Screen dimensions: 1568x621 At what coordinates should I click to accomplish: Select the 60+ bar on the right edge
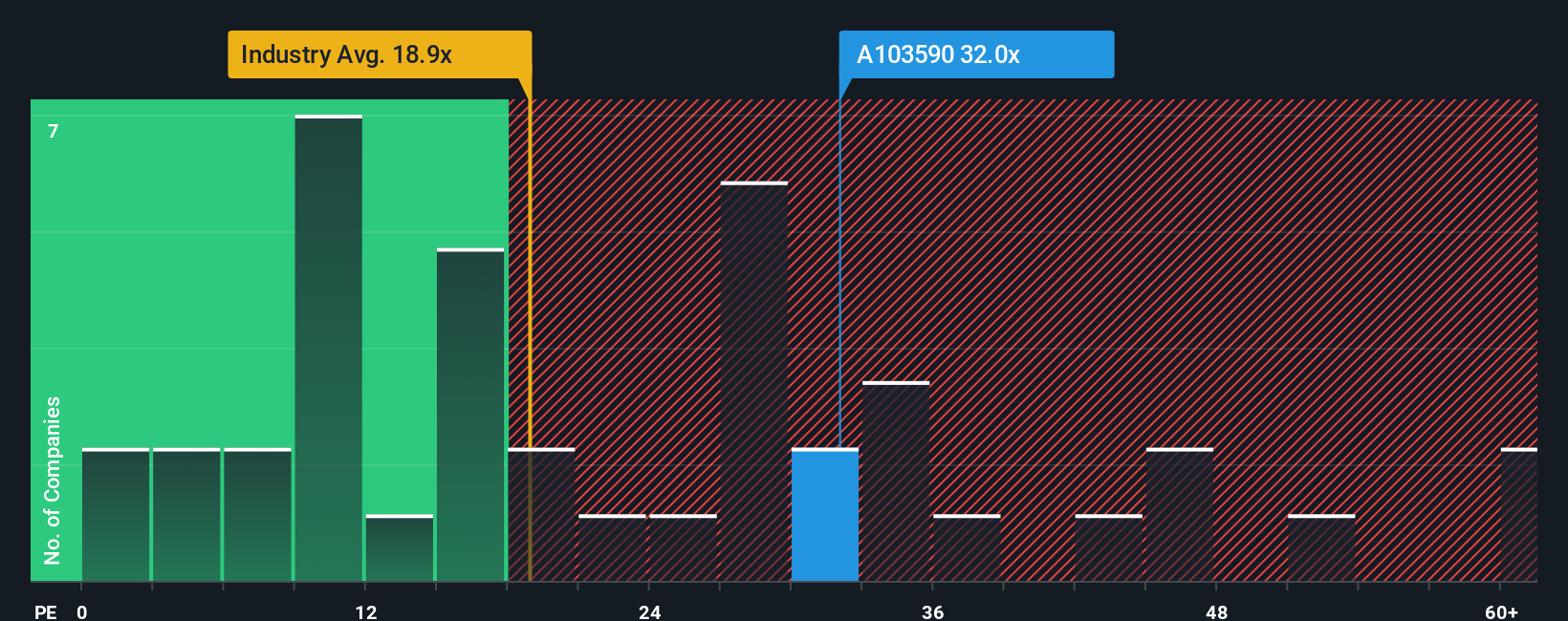(x=1519, y=515)
